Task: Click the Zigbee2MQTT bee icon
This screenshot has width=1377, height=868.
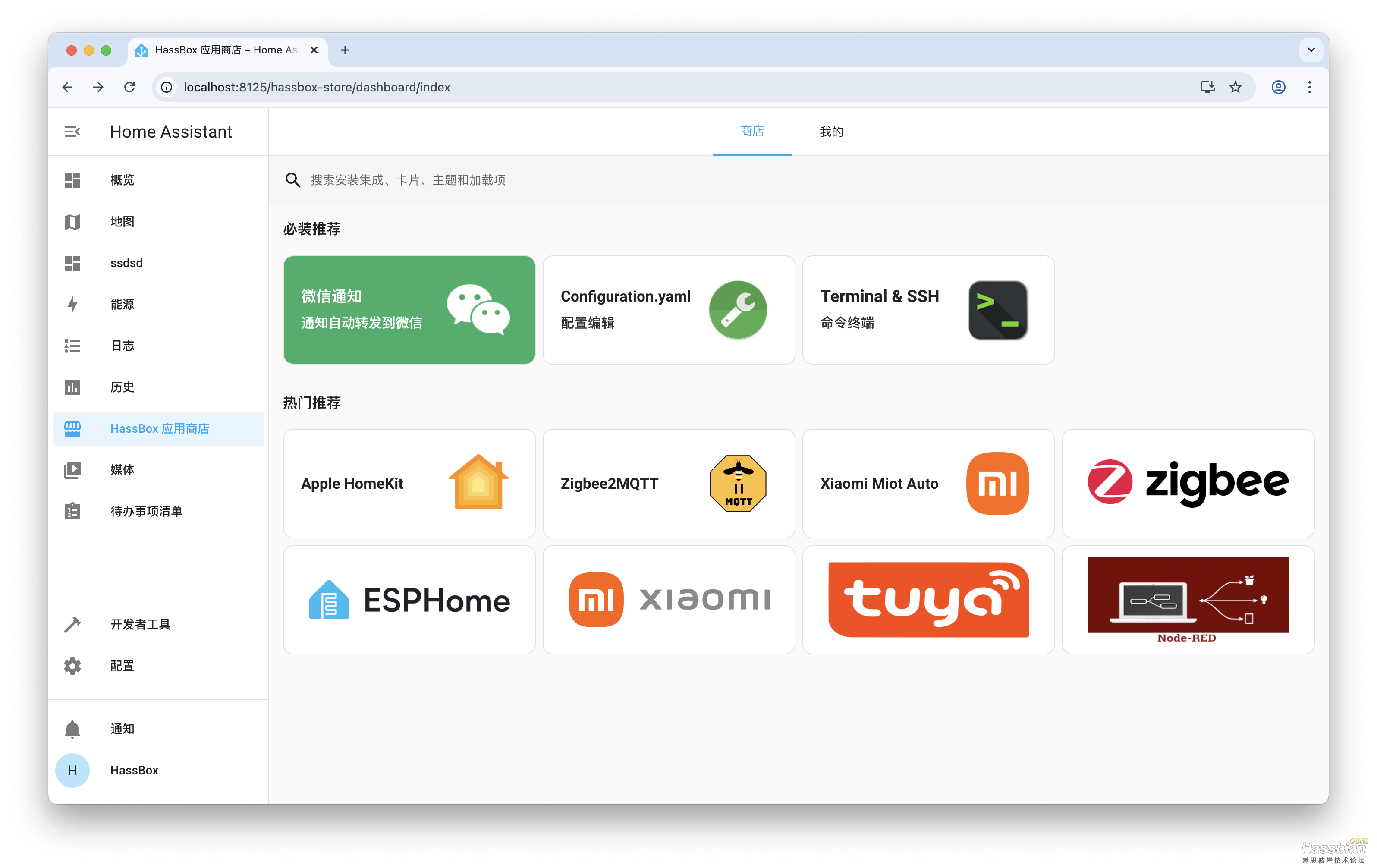Action: (738, 483)
